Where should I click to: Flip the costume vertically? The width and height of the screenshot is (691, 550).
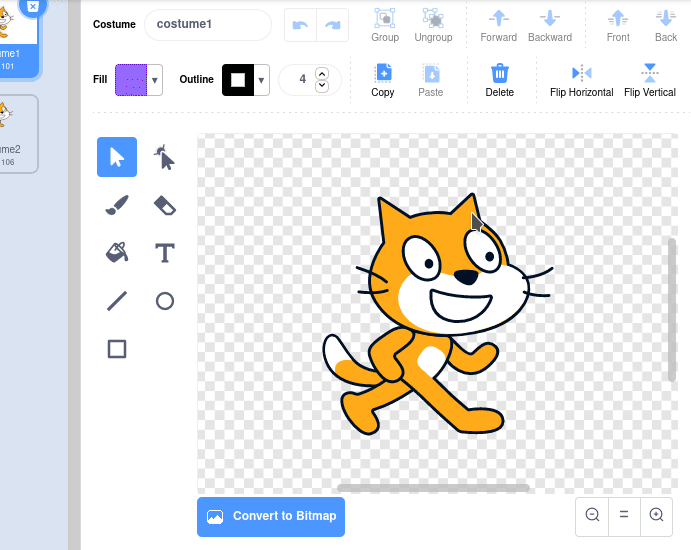650,81
